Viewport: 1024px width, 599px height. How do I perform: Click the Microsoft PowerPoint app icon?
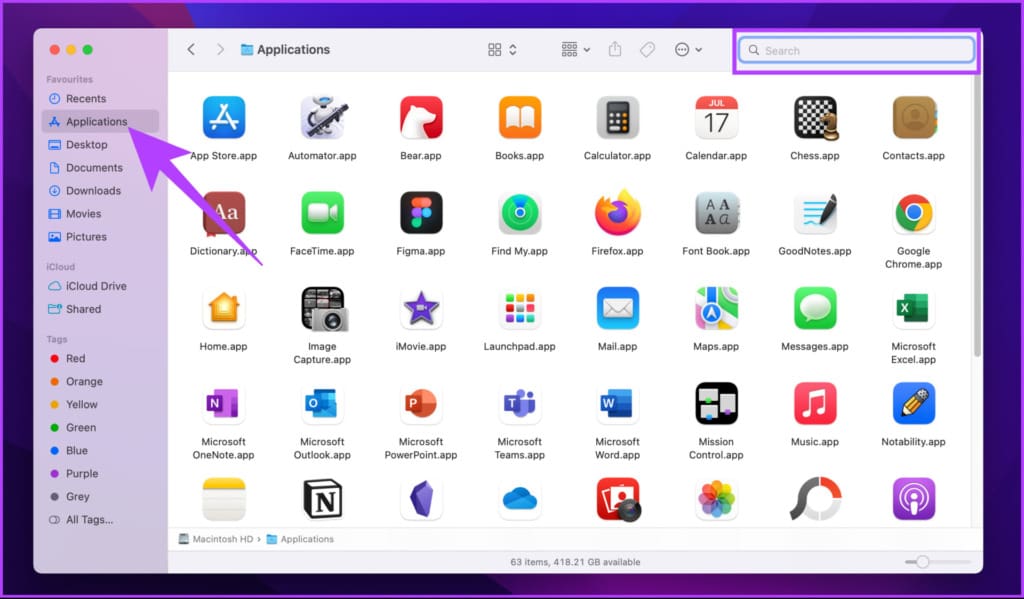(x=421, y=404)
